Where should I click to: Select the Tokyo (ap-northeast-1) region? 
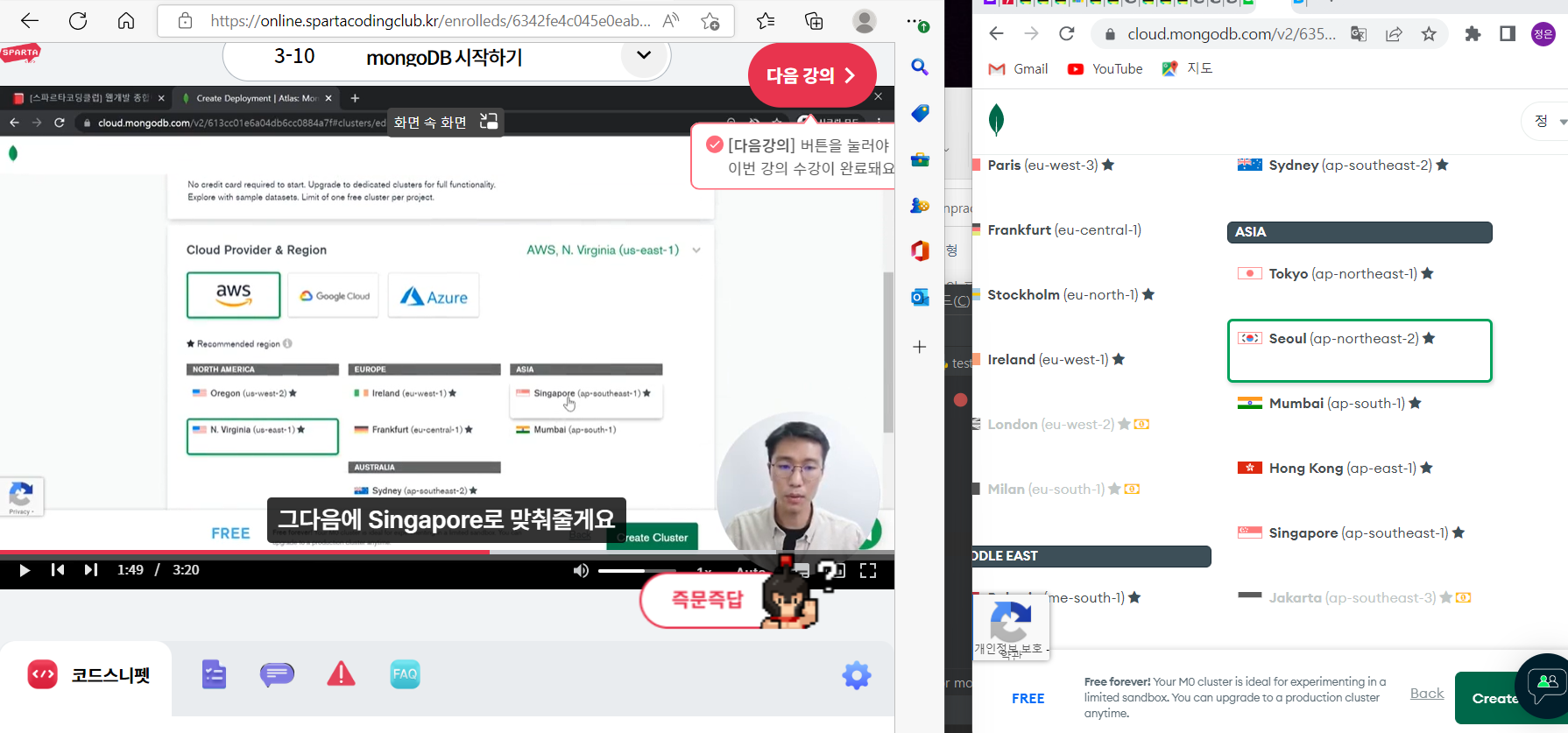click(x=1360, y=274)
